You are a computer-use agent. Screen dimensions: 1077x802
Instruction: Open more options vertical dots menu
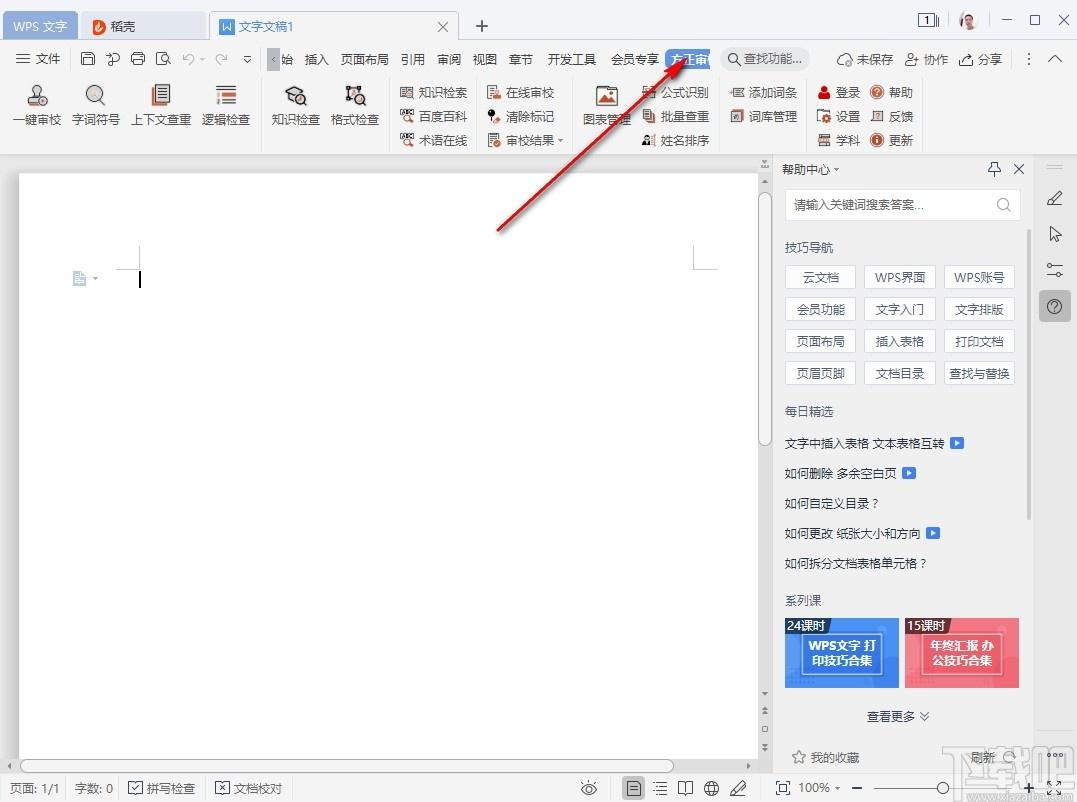click(x=1028, y=59)
